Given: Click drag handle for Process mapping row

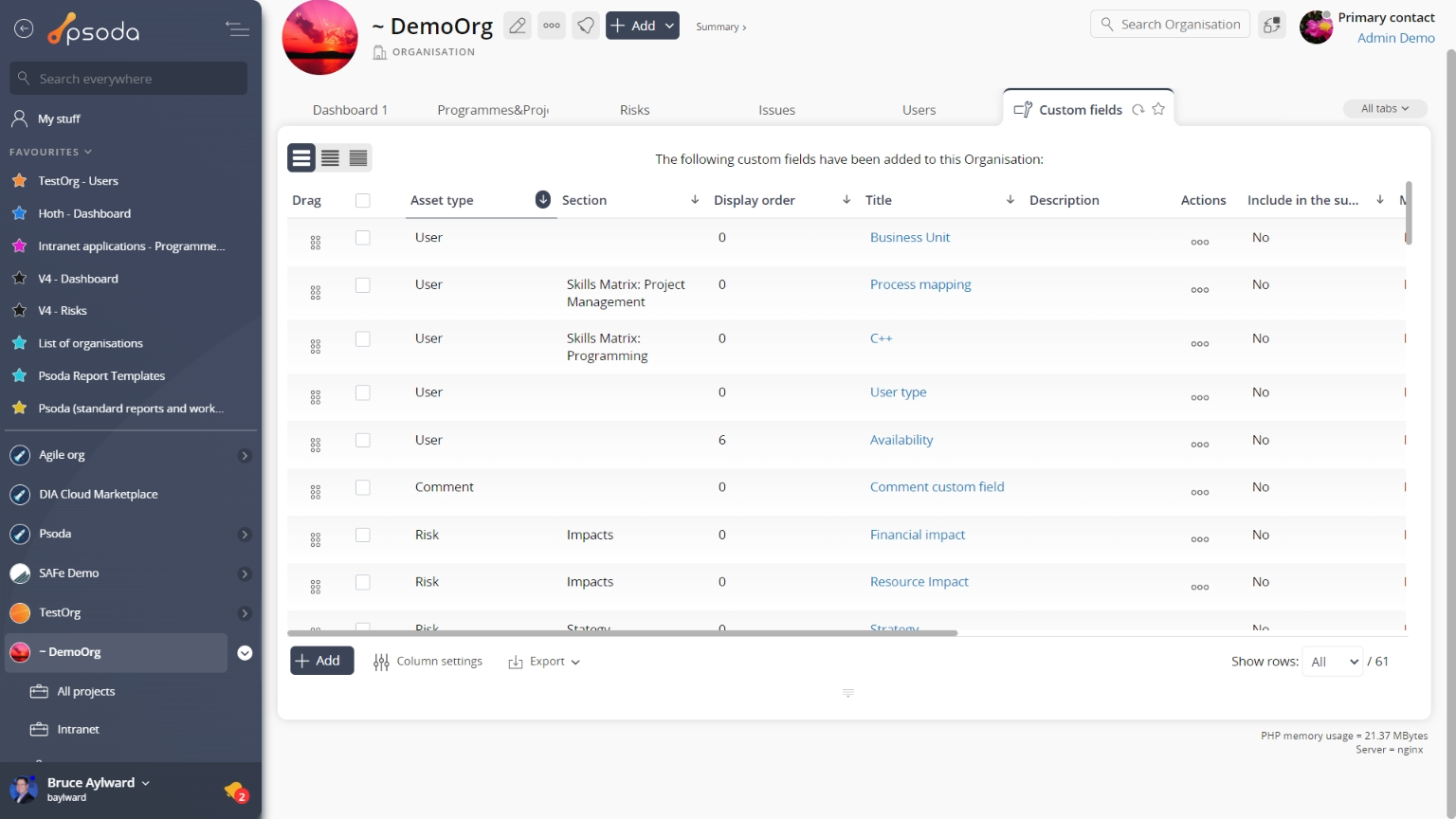Looking at the screenshot, I should (316, 293).
